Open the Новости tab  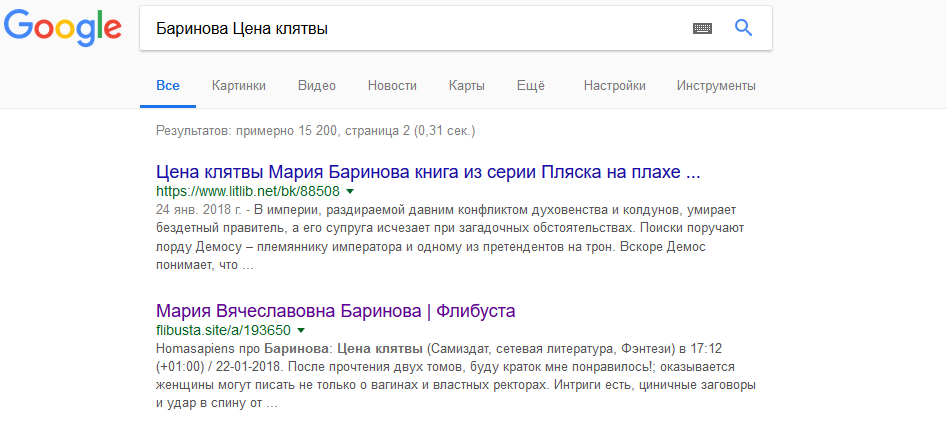coord(392,86)
